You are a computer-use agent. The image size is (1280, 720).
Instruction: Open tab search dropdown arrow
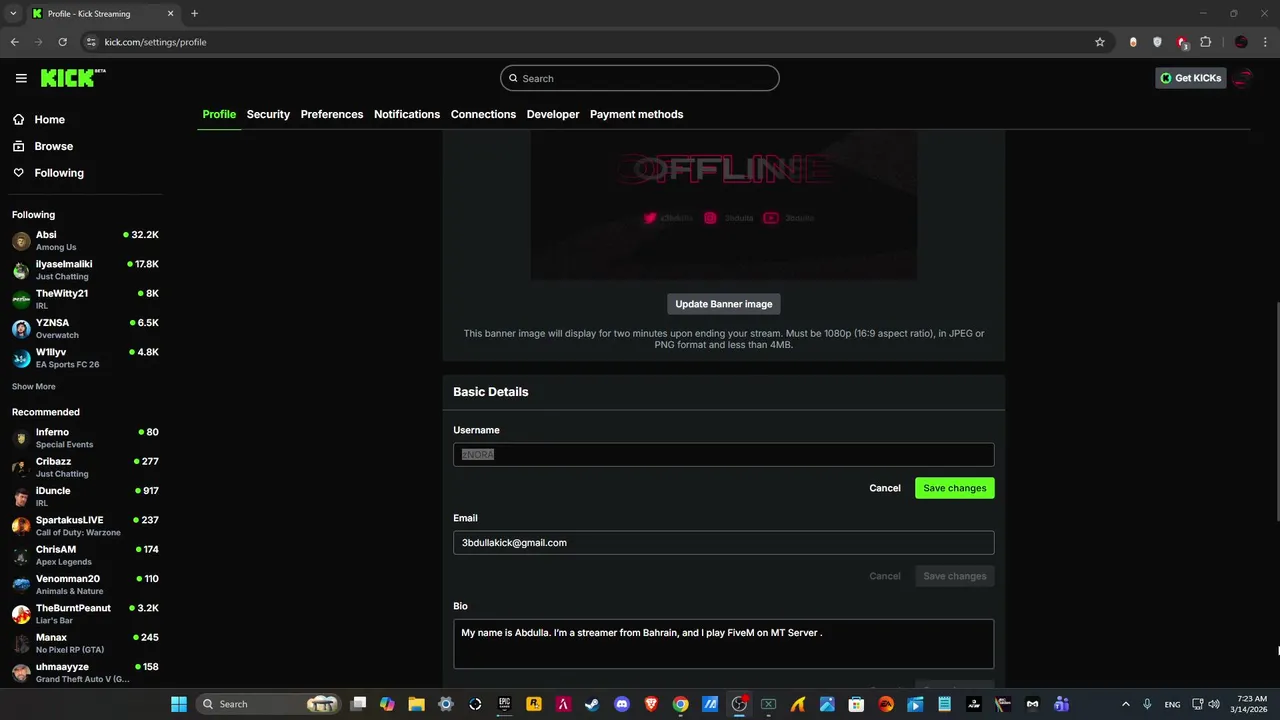tap(13, 13)
